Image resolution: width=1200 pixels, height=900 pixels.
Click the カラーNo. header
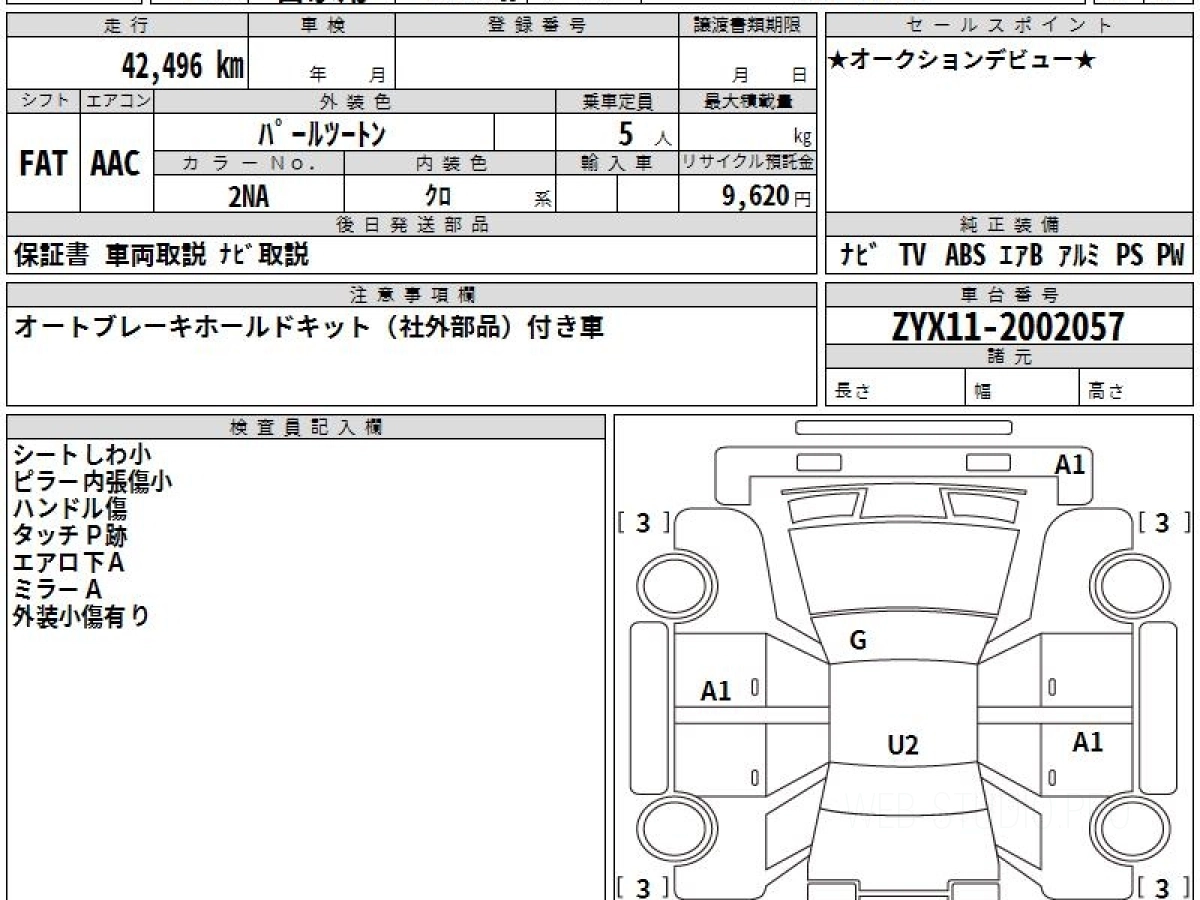pos(249,162)
